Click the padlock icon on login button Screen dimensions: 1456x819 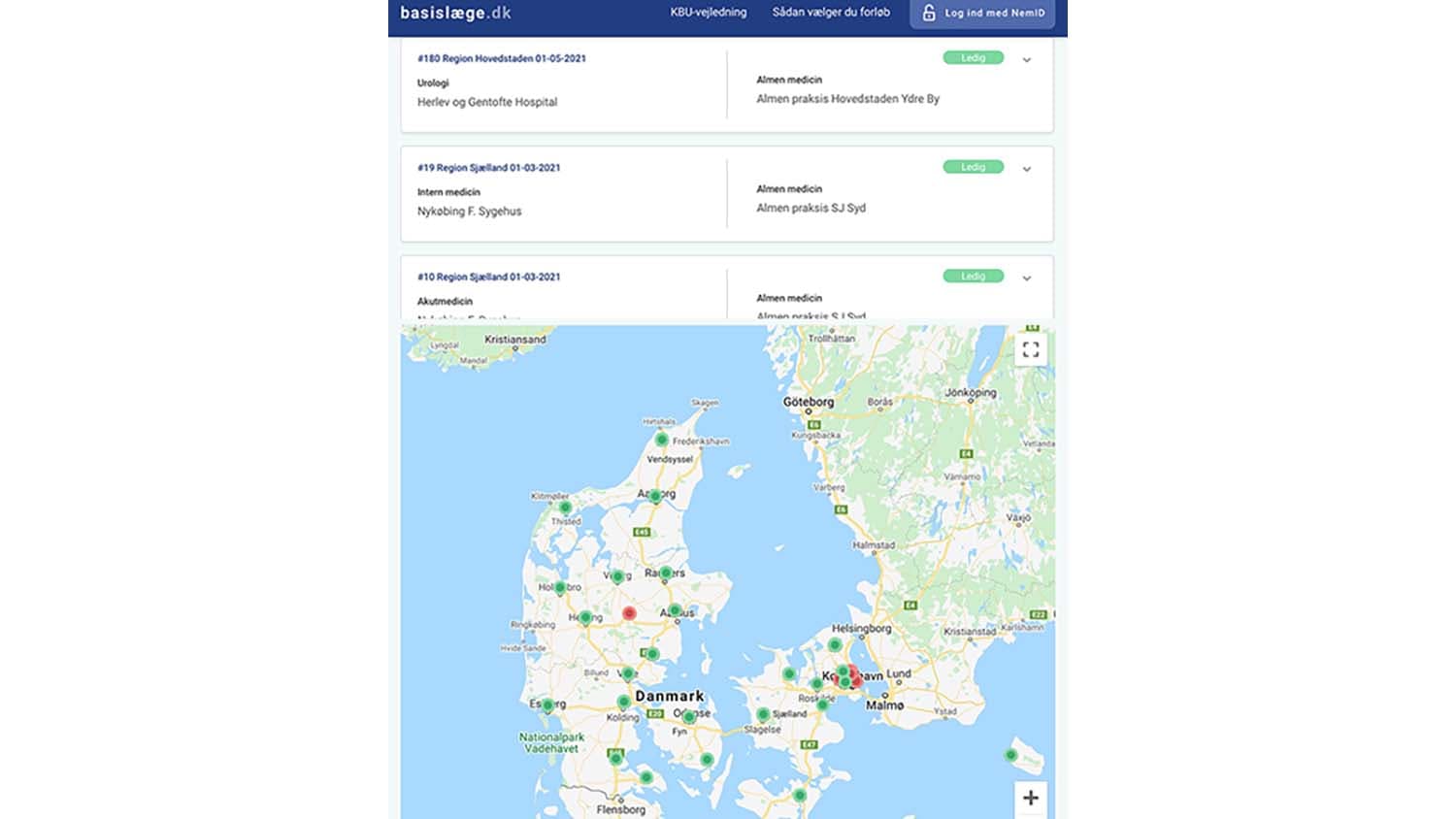929,13
